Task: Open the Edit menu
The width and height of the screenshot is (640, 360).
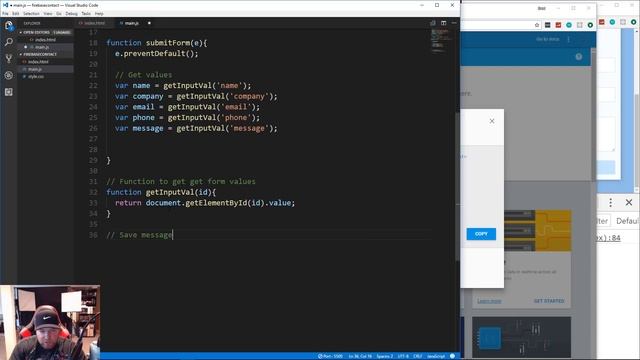Action: (x=16, y=13)
